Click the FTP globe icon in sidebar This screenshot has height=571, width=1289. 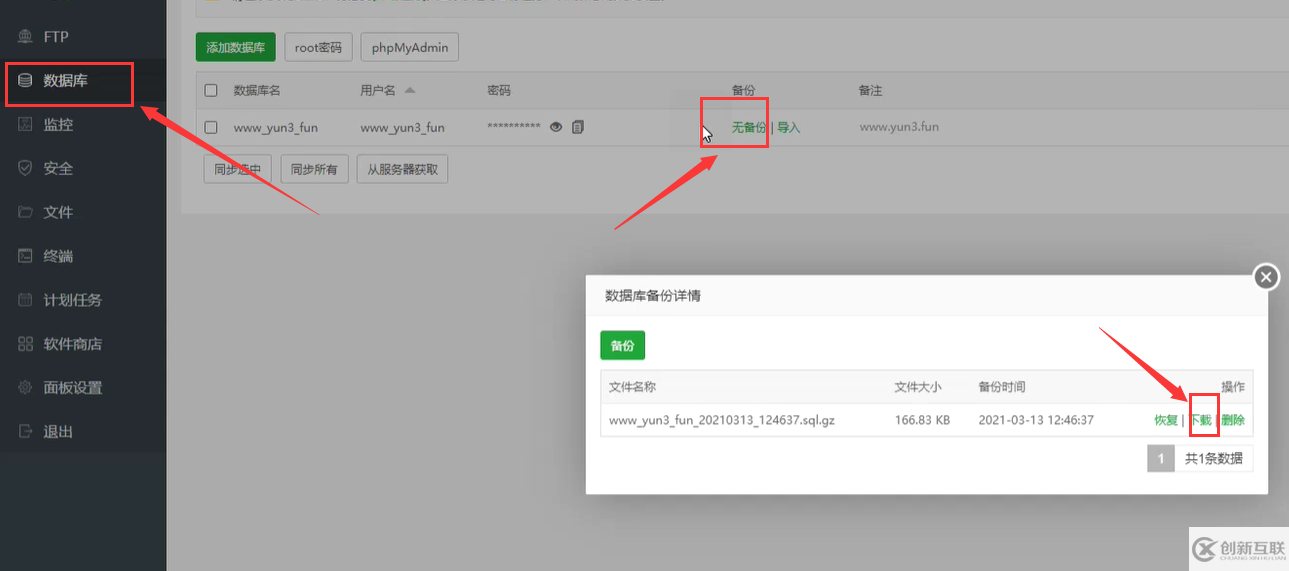click(25, 37)
